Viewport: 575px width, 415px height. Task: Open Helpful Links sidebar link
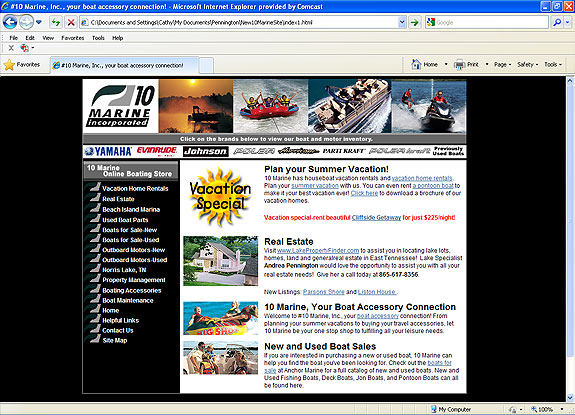tap(120, 320)
